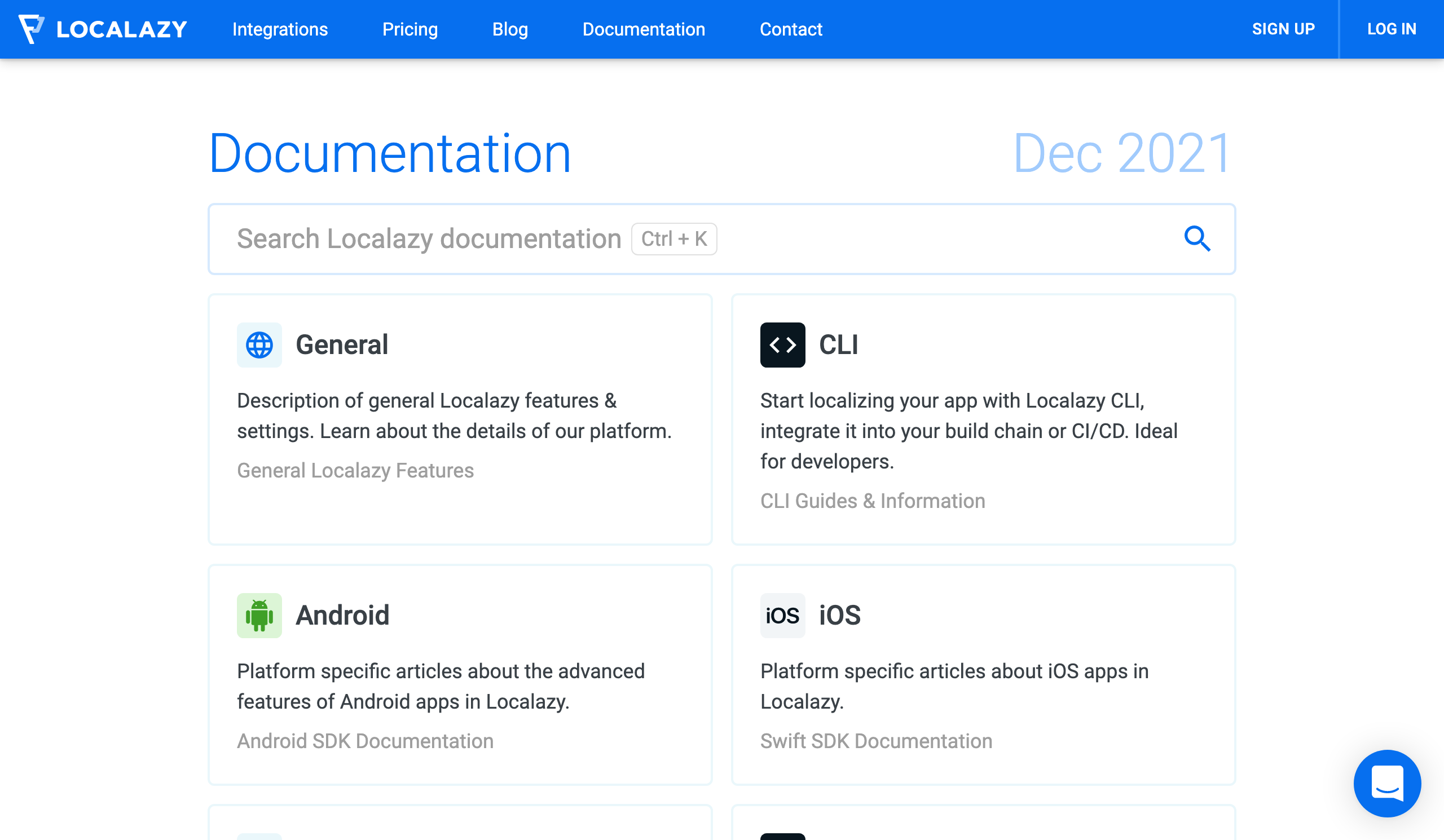Click the CLI code brackets icon

(783, 344)
